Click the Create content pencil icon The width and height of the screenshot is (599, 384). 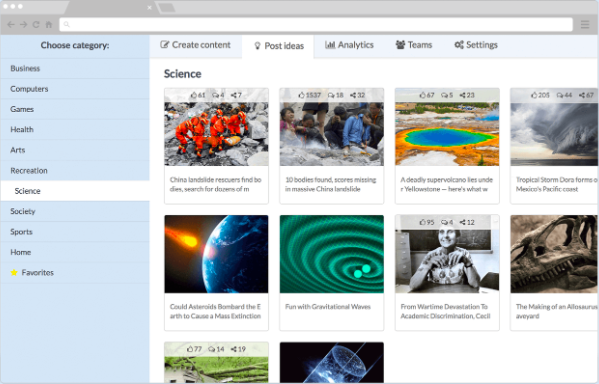coord(164,45)
